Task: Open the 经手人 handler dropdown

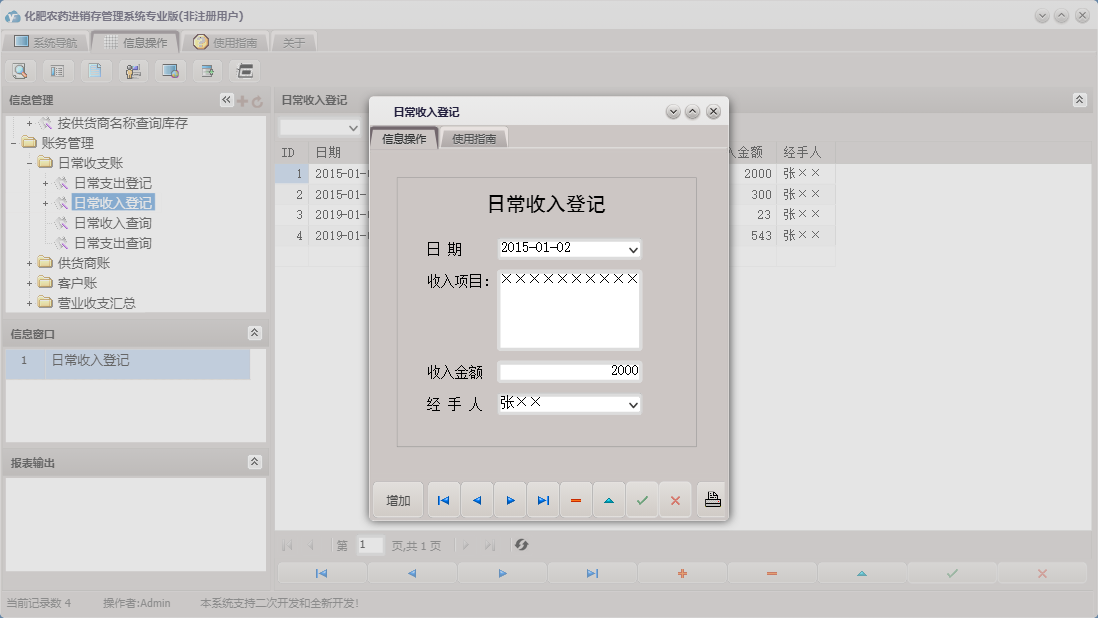Action: click(x=634, y=404)
